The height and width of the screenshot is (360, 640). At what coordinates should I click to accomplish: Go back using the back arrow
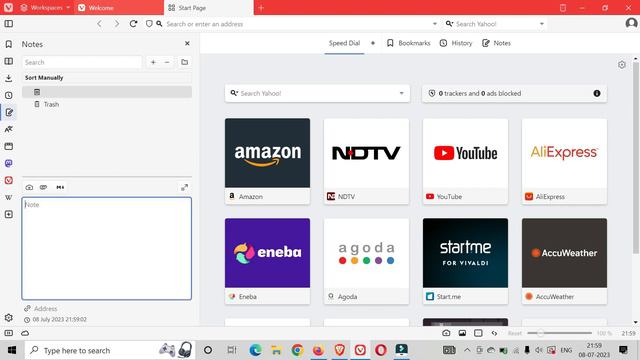(x=99, y=24)
